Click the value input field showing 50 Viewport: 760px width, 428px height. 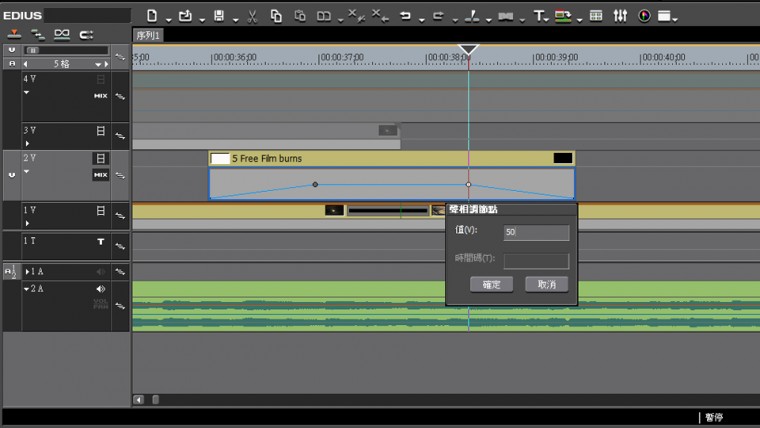point(536,232)
